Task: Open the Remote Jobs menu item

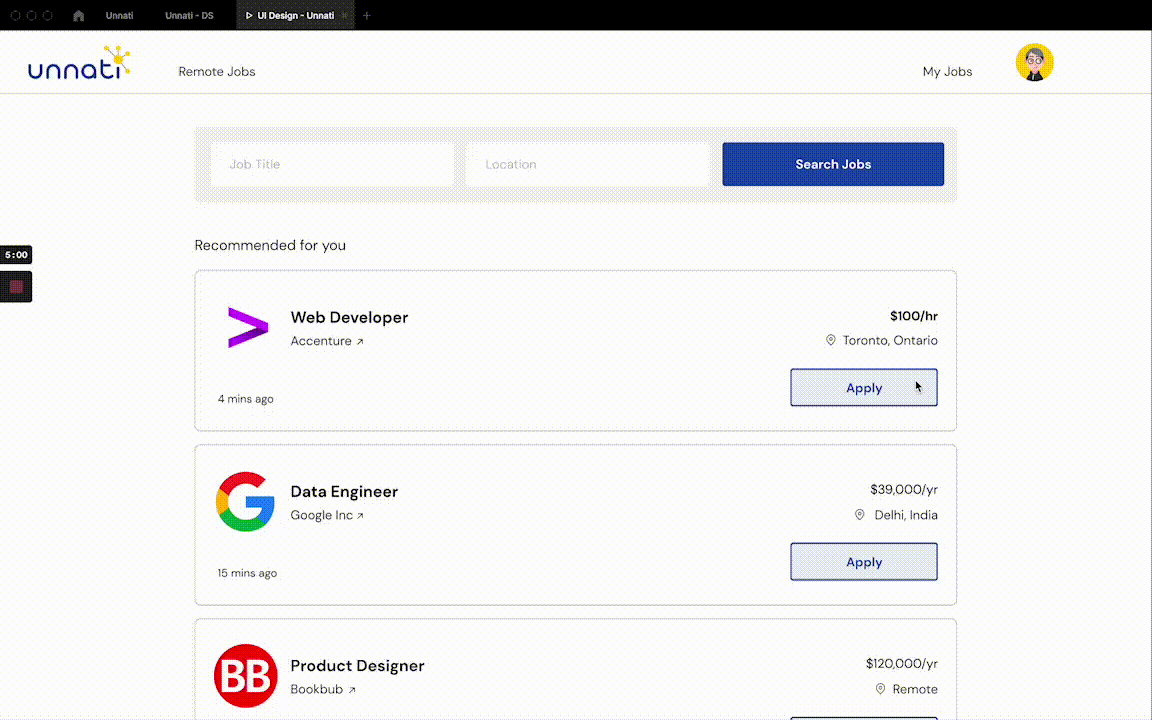Action: point(217,71)
